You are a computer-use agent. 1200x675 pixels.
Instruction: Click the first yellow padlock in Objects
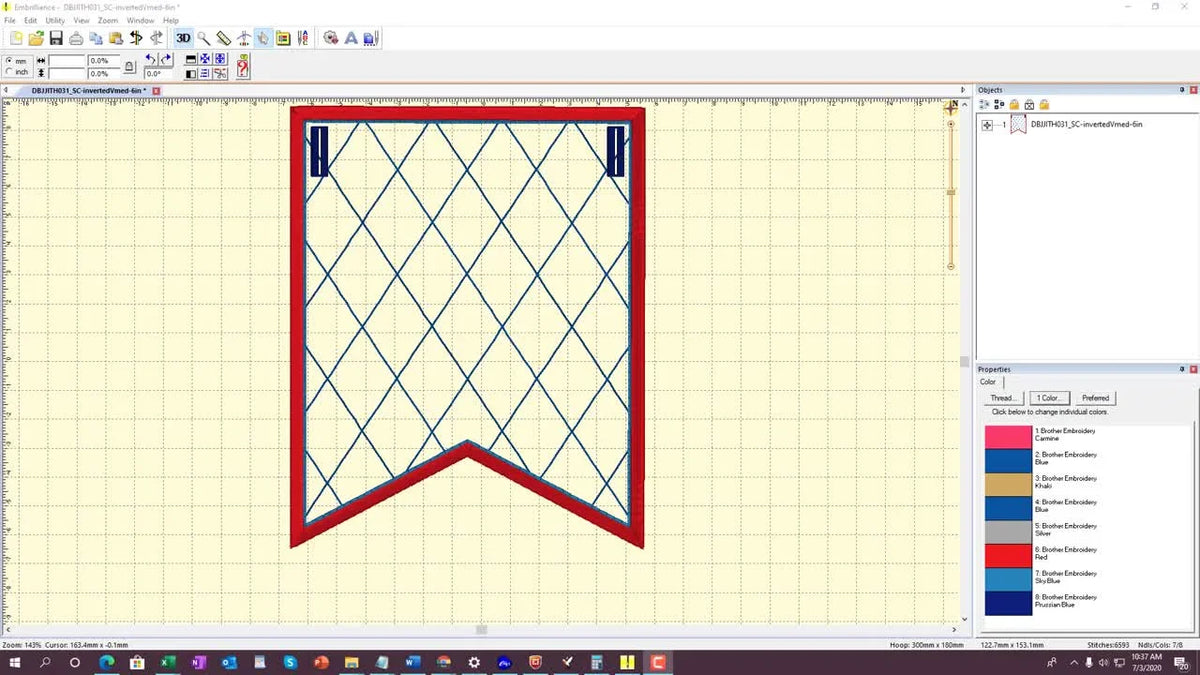point(1014,104)
